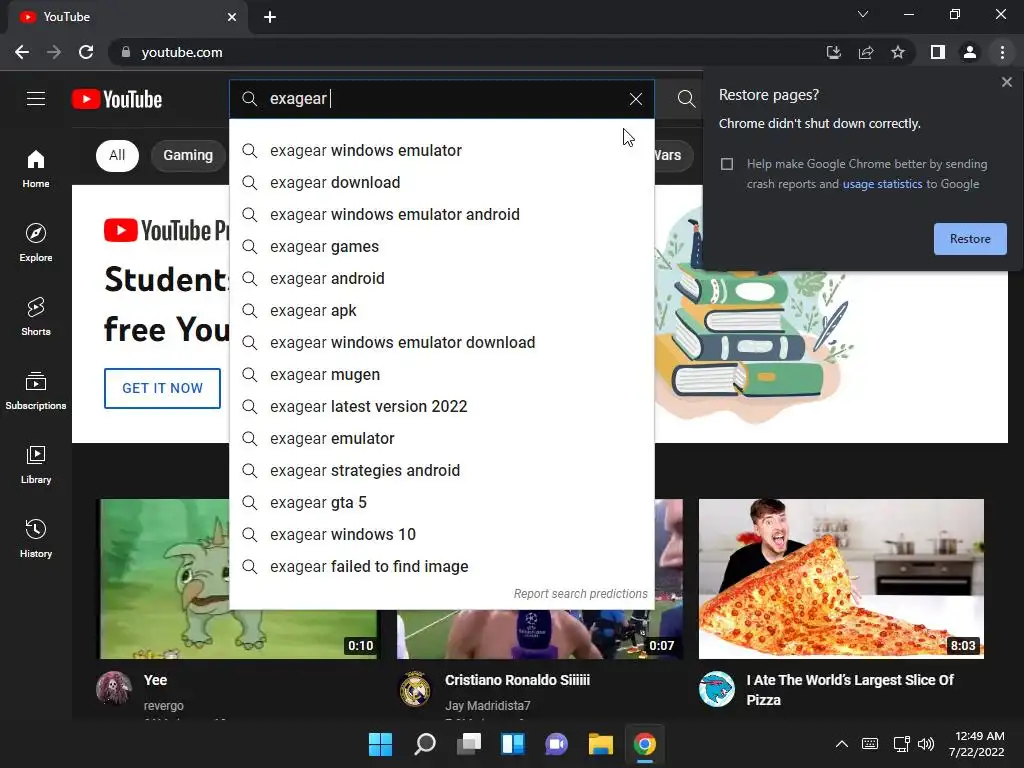
Task: Click Report search predictions
Action: pos(580,594)
